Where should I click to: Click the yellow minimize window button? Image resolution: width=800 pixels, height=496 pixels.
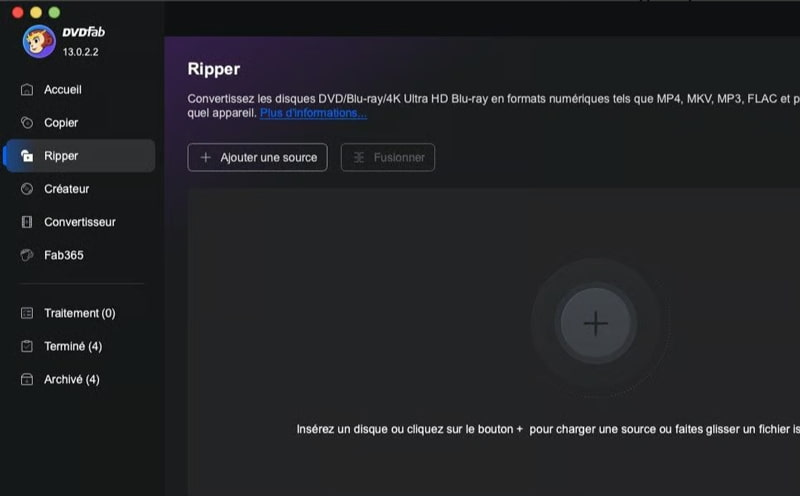click(x=36, y=12)
